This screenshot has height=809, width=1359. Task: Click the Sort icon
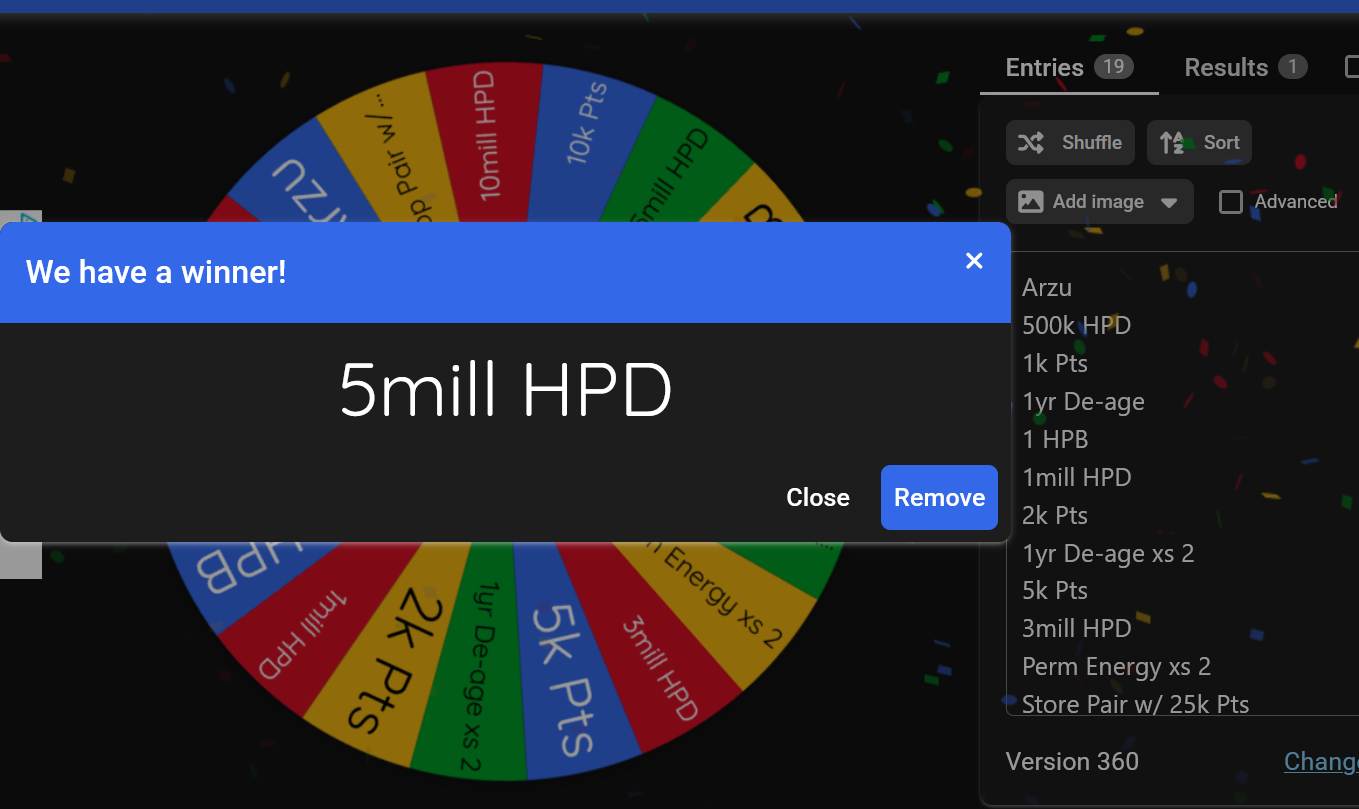pyautogui.click(x=1172, y=143)
